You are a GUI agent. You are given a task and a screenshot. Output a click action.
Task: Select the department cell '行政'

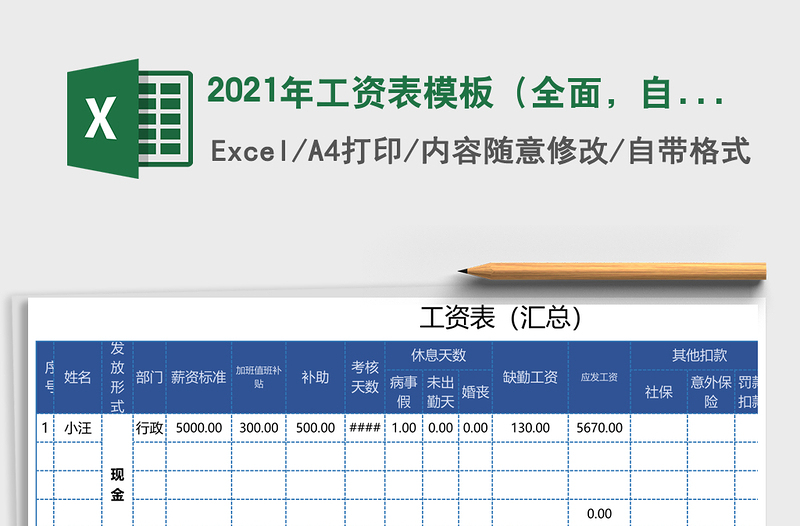[149, 428]
